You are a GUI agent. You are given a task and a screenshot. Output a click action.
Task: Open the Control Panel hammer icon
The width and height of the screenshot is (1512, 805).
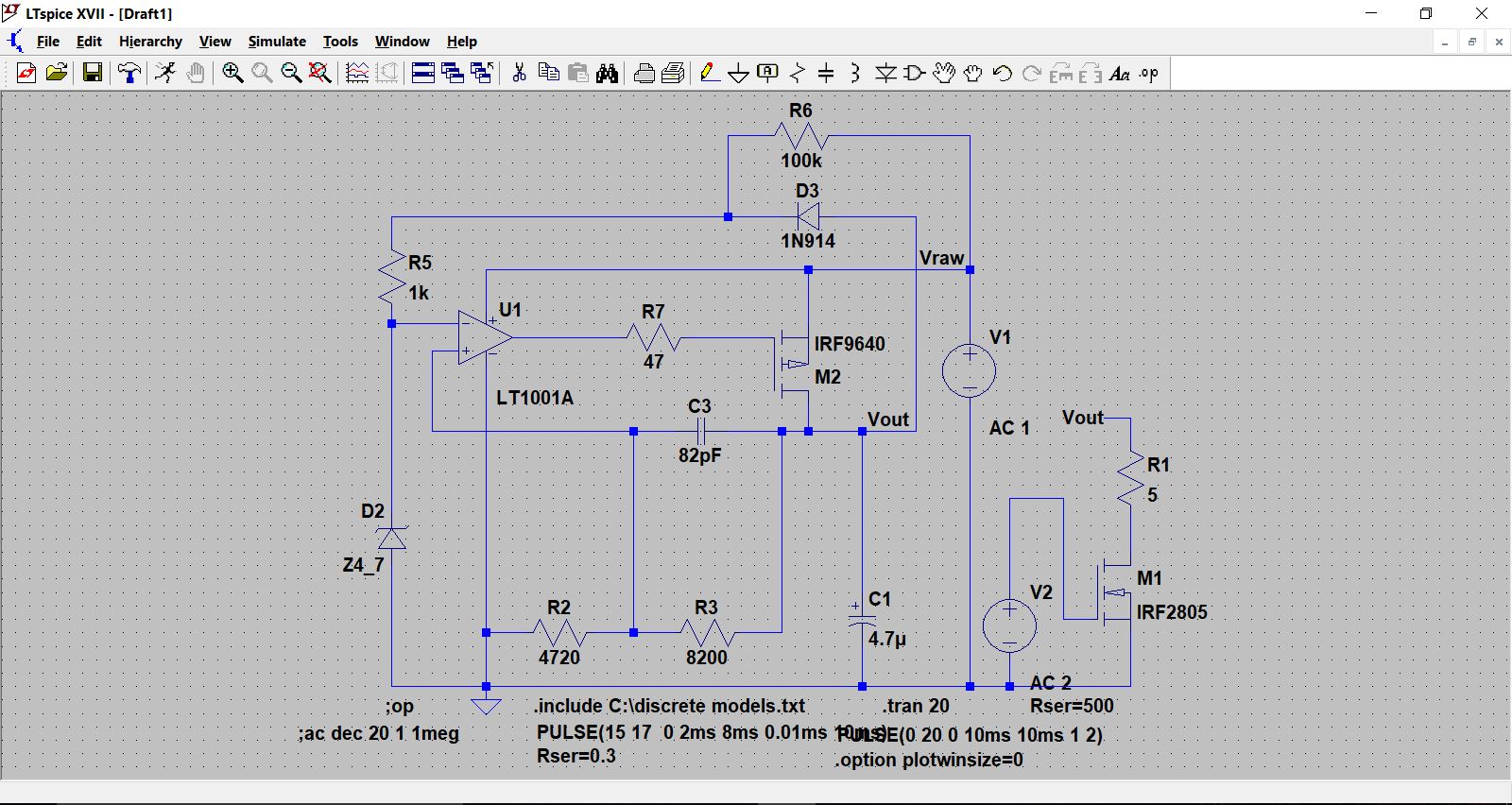click(x=129, y=73)
